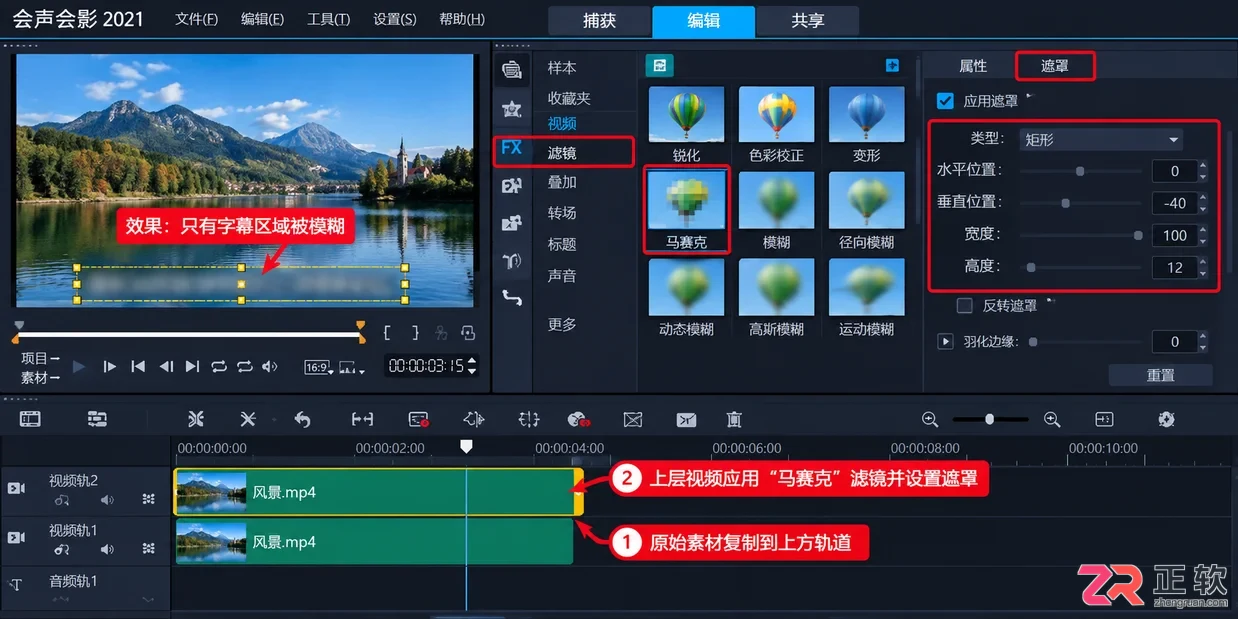
Task: Click the undo arrow in timeline toolbar
Action: (302, 420)
